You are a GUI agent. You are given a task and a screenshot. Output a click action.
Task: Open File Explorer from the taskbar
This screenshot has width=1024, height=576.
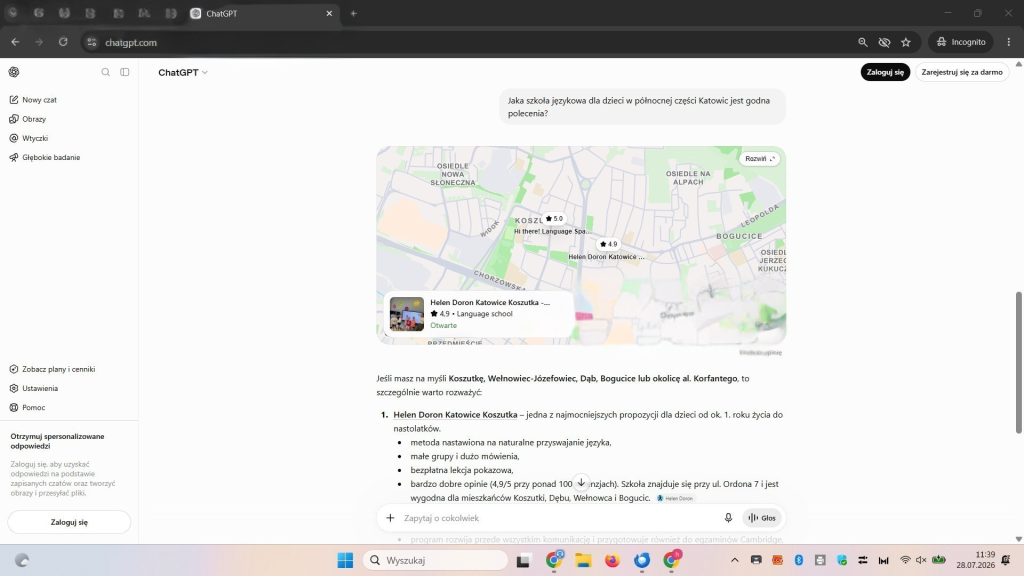point(583,560)
